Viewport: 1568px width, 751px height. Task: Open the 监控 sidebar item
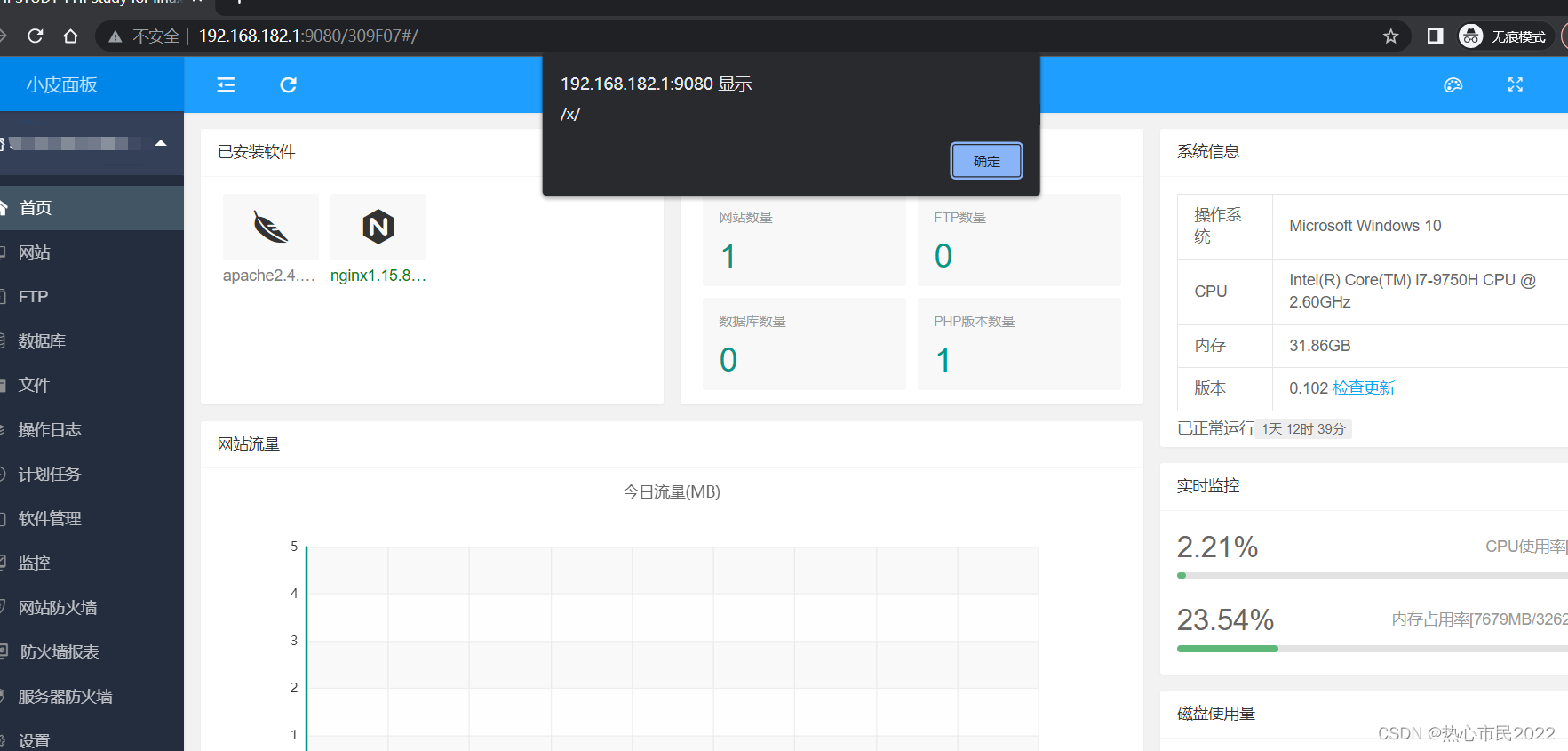92,563
